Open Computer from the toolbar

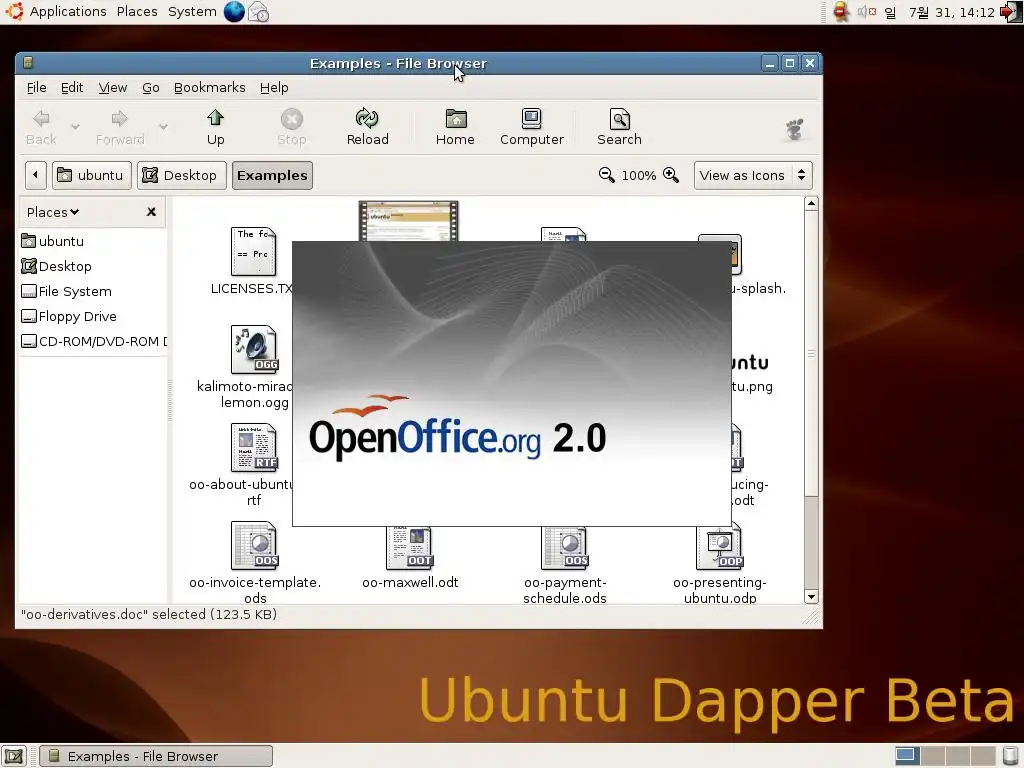[x=532, y=127]
